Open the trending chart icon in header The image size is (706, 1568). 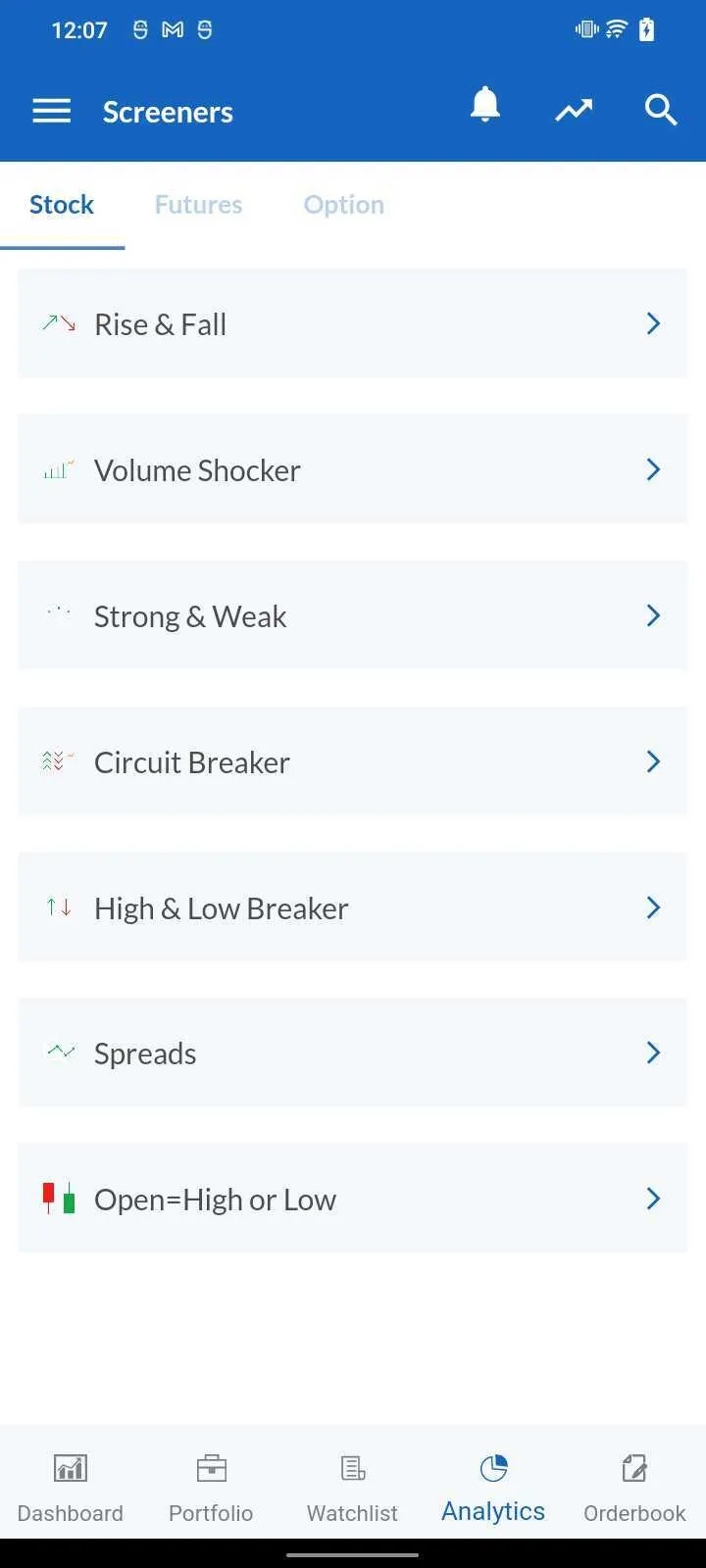pyautogui.click(x=574, y=111)
